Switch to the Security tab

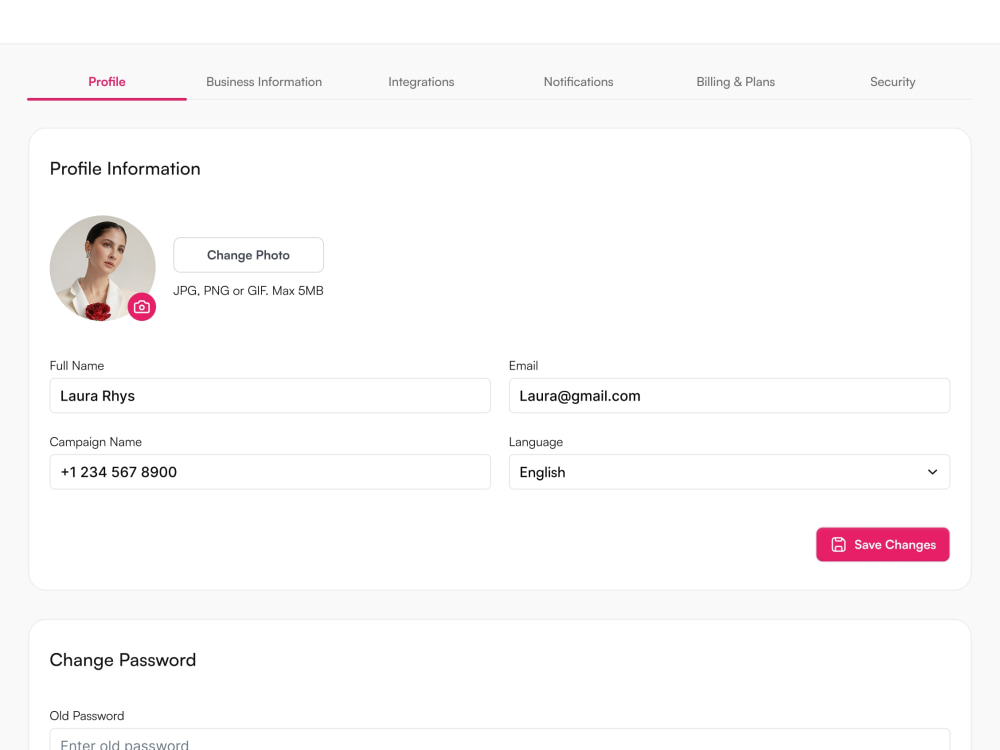tap(892, 82)
